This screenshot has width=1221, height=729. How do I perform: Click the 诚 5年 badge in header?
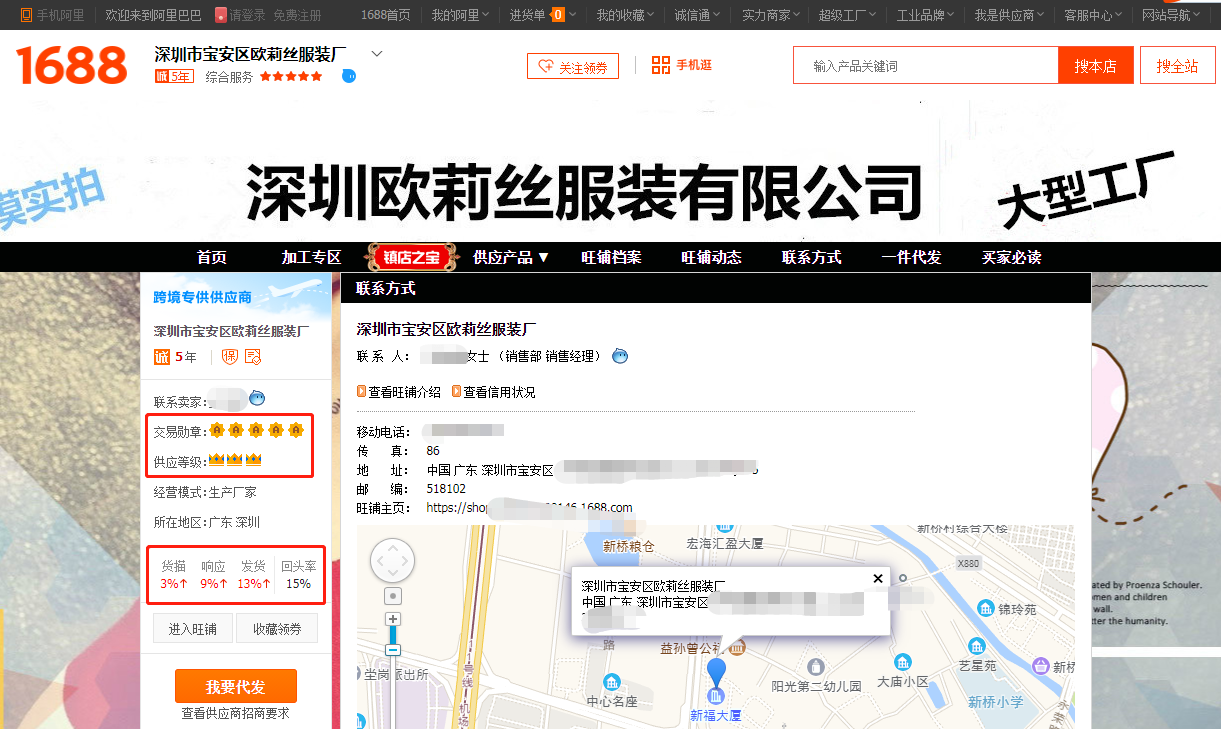pyautogui.click(x=174, y=76)
